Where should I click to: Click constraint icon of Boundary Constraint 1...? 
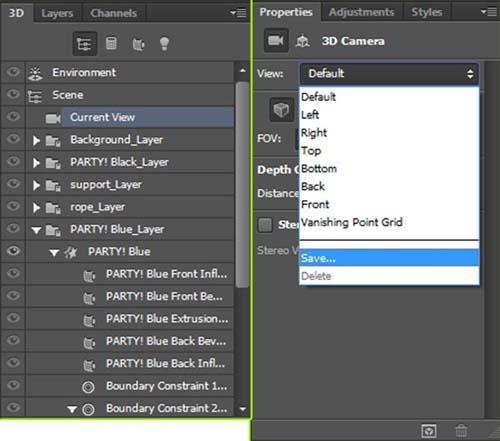coord(88,387)
